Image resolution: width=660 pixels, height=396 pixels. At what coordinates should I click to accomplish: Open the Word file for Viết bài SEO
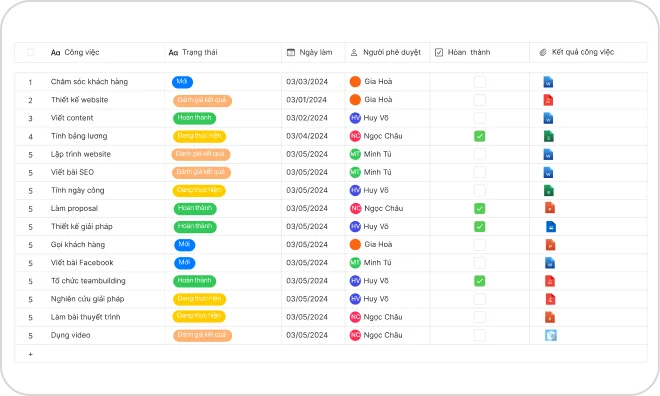[548, 172]
